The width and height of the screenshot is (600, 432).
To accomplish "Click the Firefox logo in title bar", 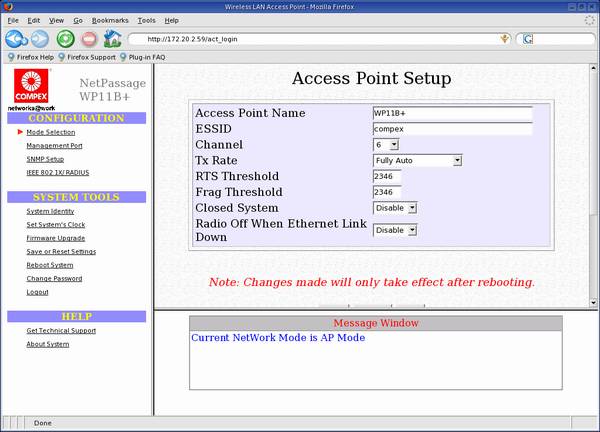I will [8, 7].
